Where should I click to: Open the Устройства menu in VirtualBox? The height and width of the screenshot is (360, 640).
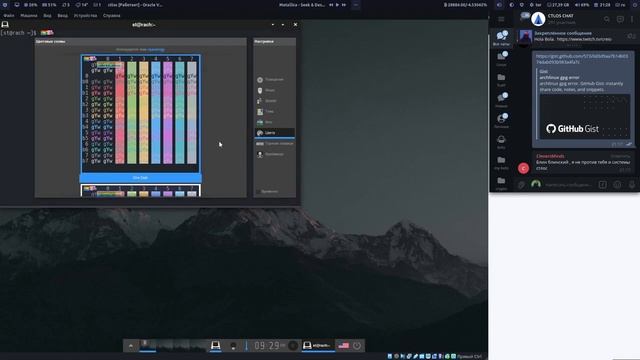pyautogui.click(x=85, y=16)
